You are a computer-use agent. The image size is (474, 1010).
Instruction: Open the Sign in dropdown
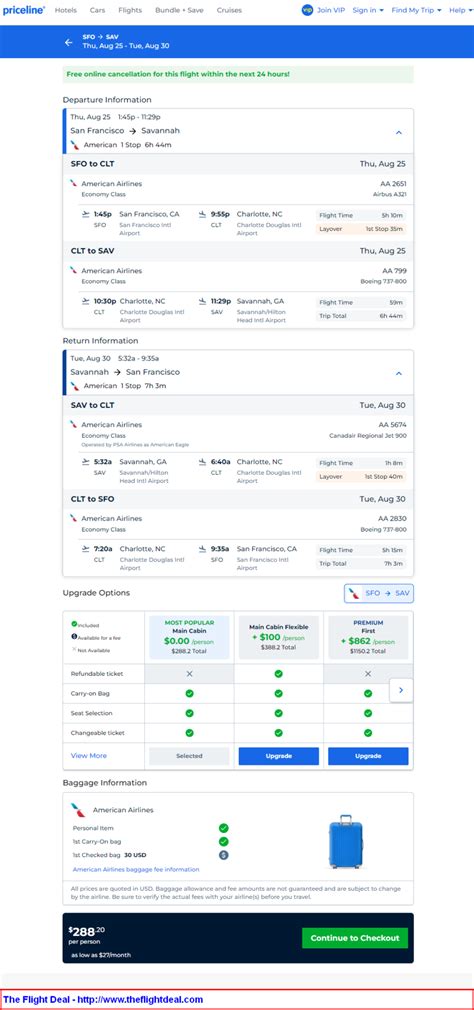(368, 10)
